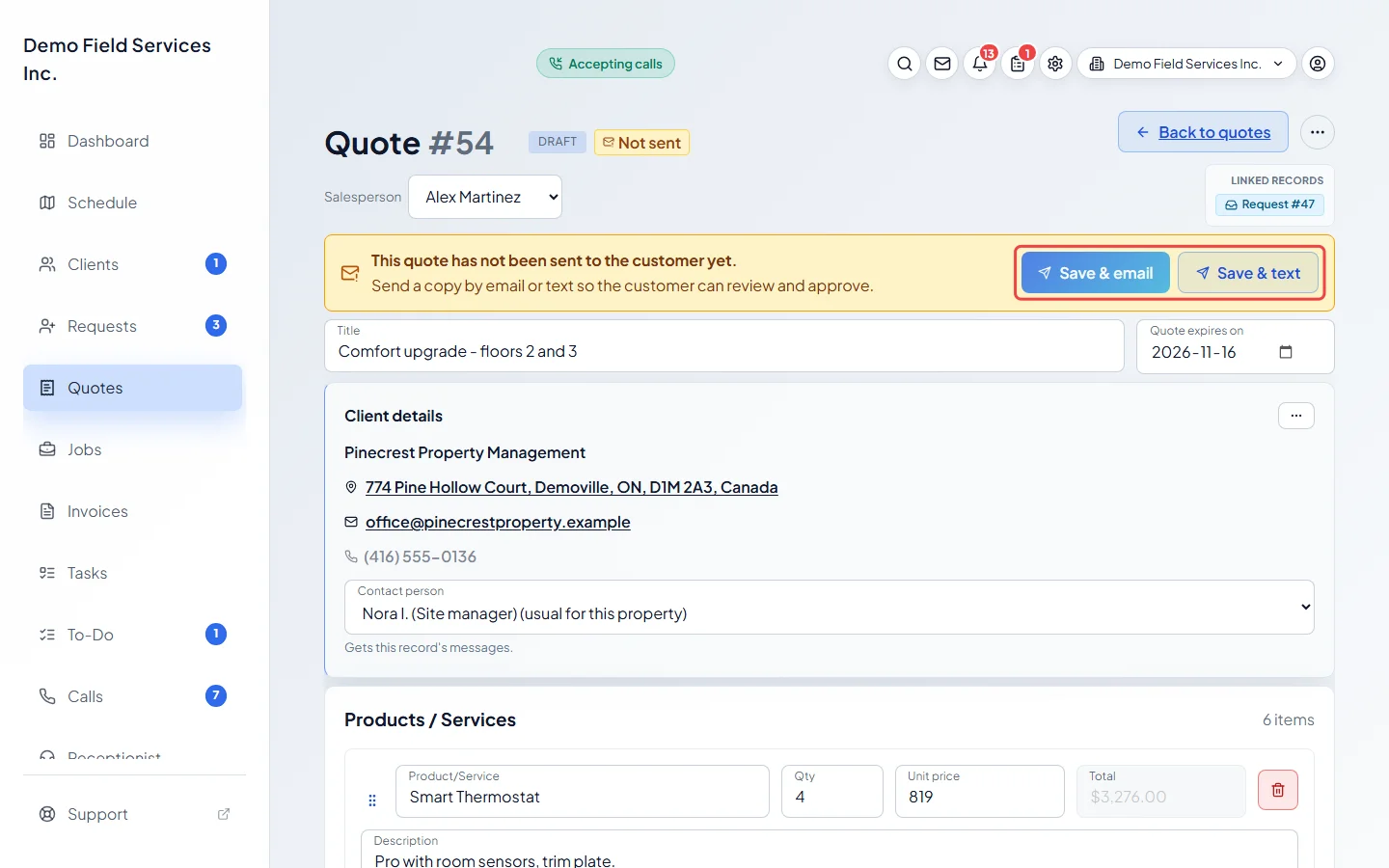This screenshot has width=1389, height=868.
Task: Click the Accepting calls status badge
Action: tap(606, 64)
